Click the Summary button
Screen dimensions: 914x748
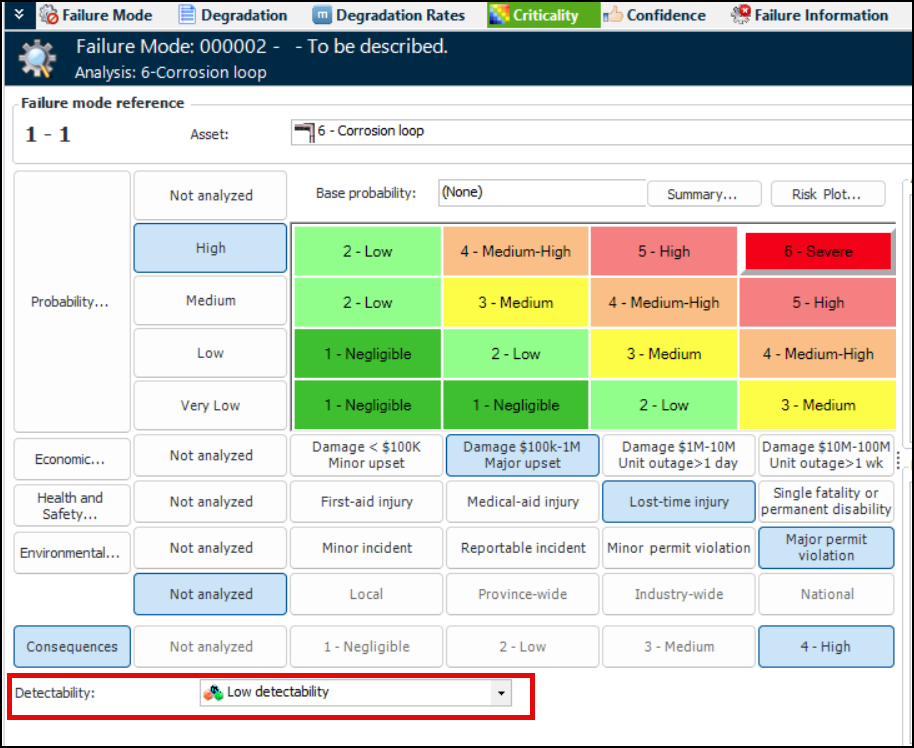(x=702, y=195)
